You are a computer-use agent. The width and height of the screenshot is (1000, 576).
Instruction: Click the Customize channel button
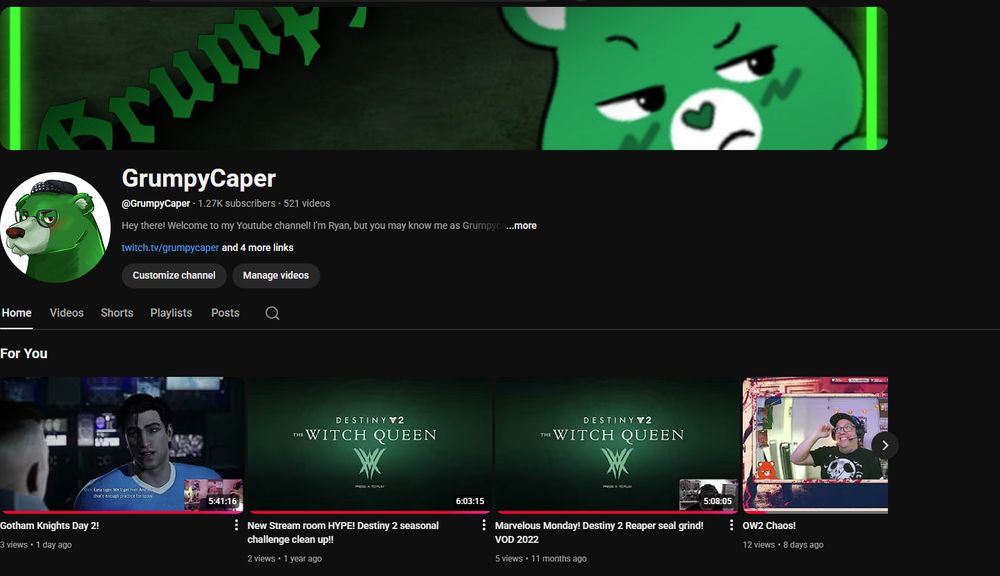click(x=174, y=276)
